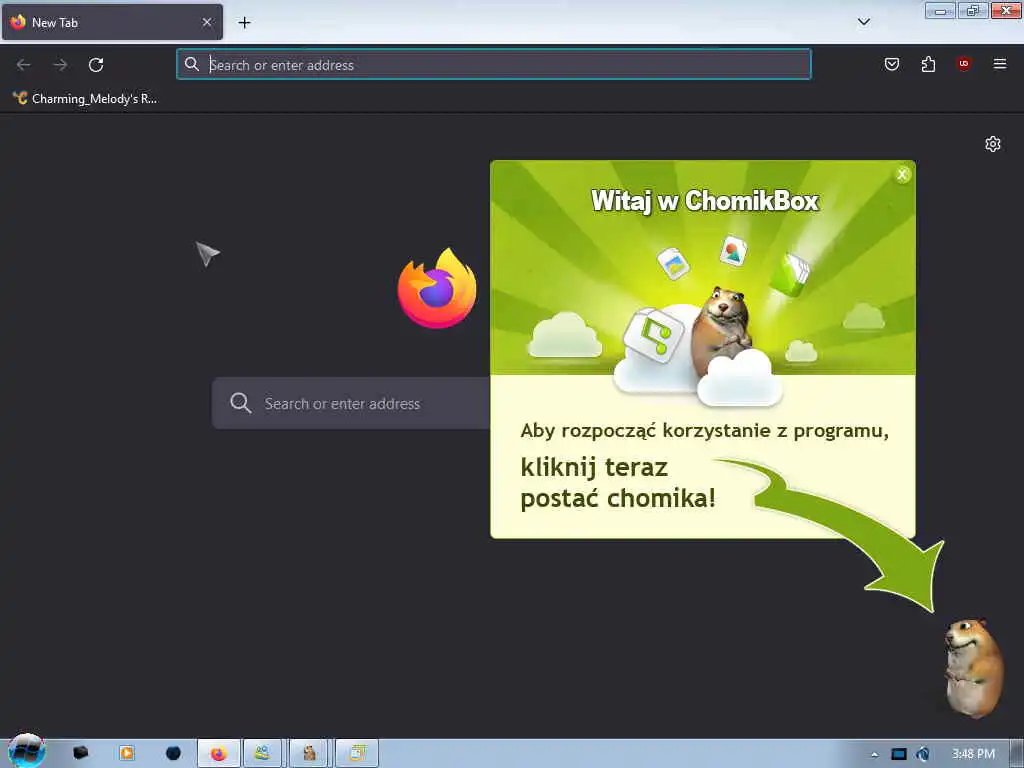Click the green book icon in popup
Image resolution: width=1024 pixels, height=768 pixels.
point(790,274)
